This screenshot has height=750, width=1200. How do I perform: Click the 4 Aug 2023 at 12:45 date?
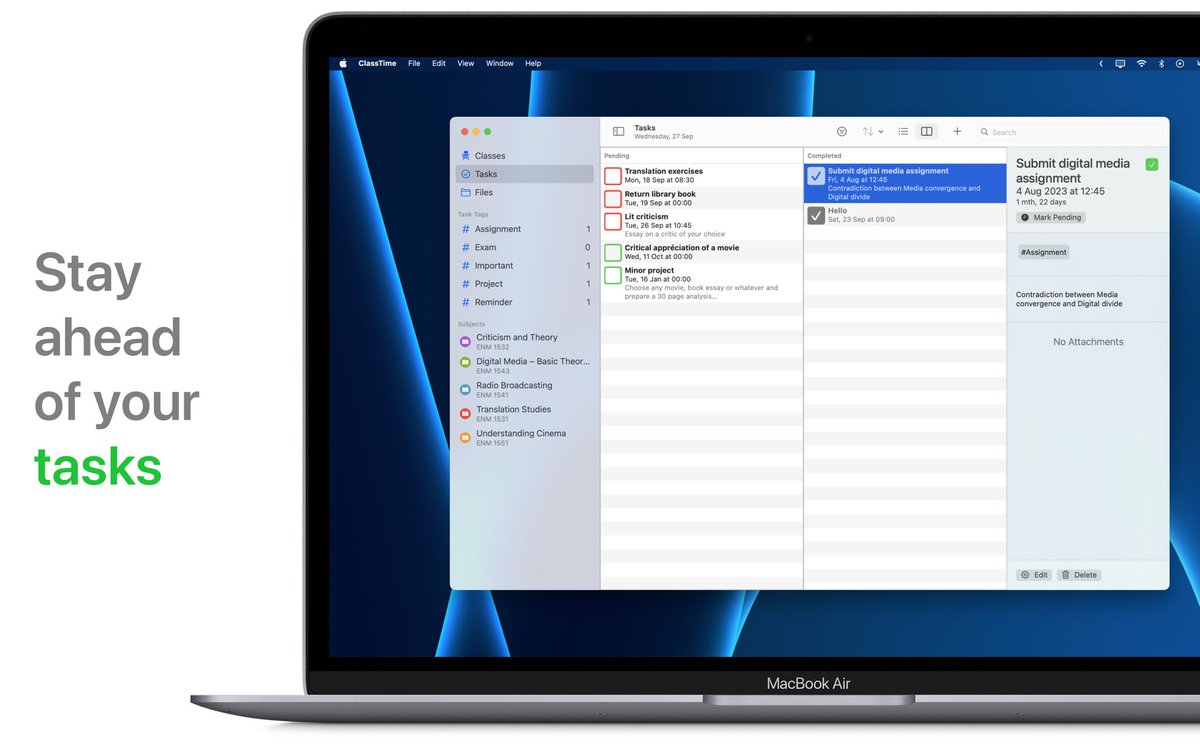coord(1060,191)
